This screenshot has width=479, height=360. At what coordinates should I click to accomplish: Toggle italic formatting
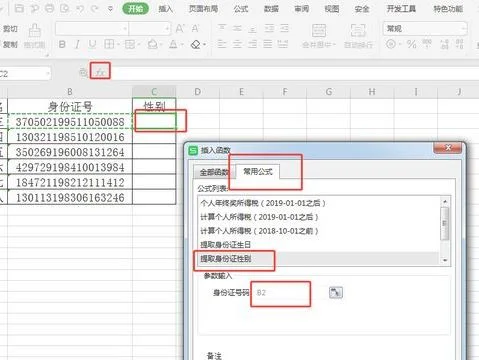pos(77,44)
